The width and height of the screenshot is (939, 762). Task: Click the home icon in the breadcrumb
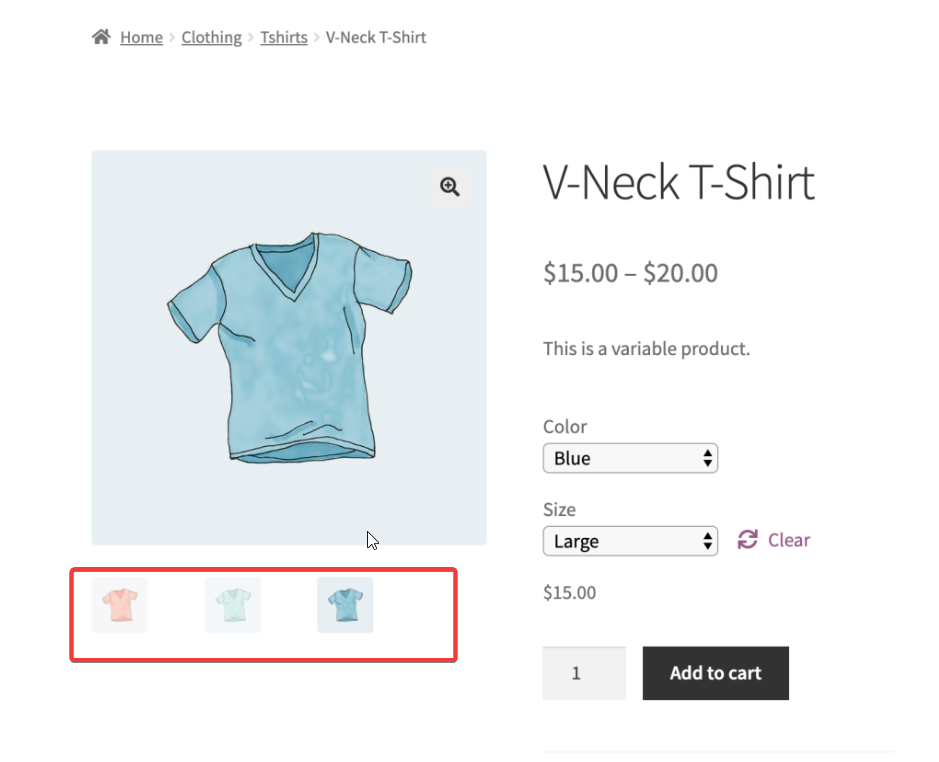pos(100,36)
